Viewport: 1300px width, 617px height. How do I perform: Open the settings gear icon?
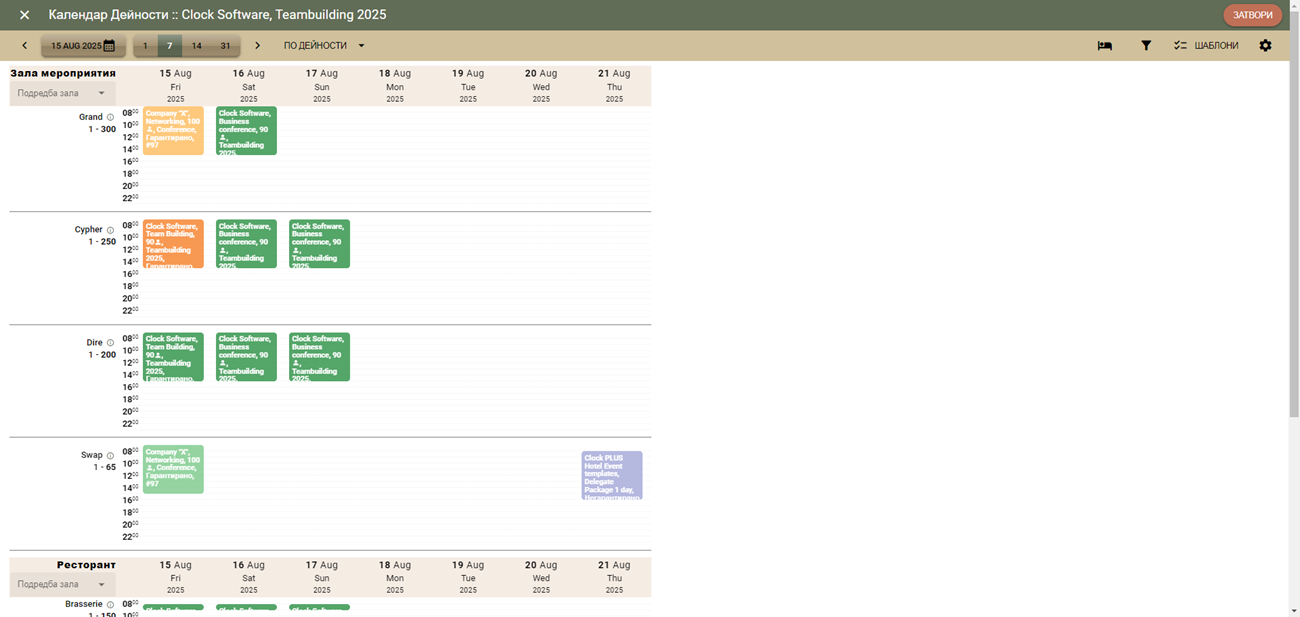[x=1265, y=46]
